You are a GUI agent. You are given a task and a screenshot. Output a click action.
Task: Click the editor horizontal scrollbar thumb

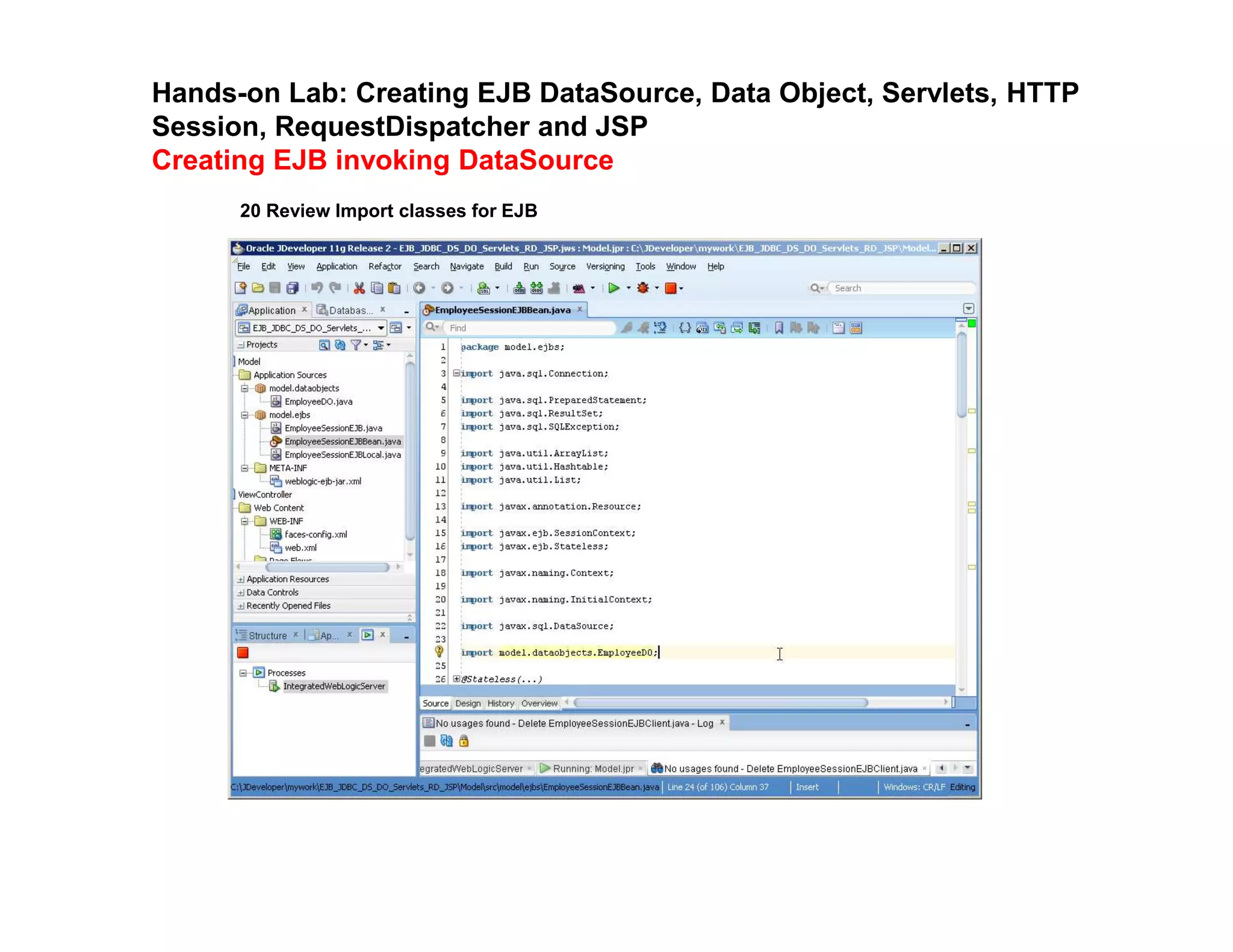(x=721, y=703)
